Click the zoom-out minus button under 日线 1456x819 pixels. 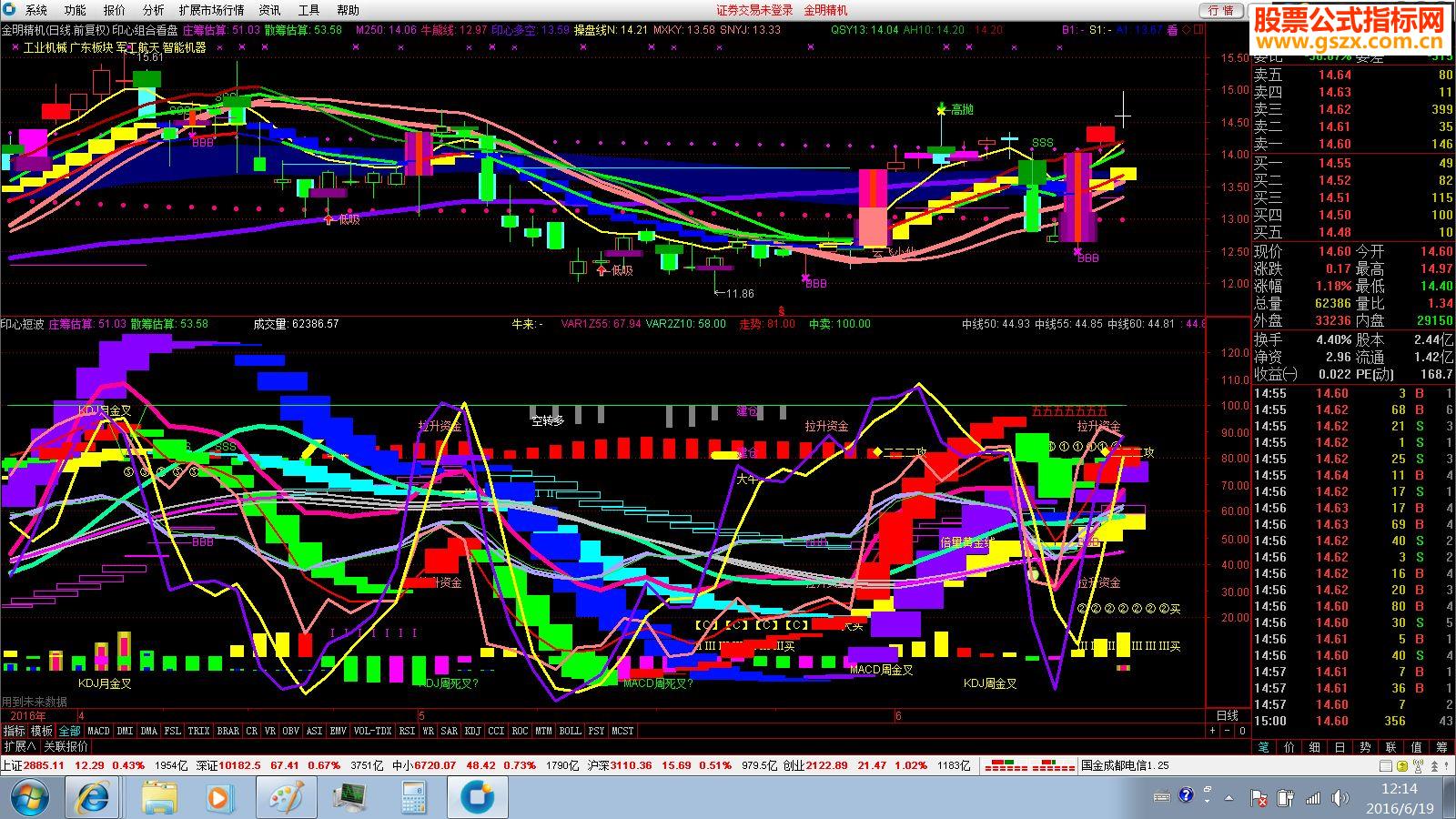coord(1227,731)
